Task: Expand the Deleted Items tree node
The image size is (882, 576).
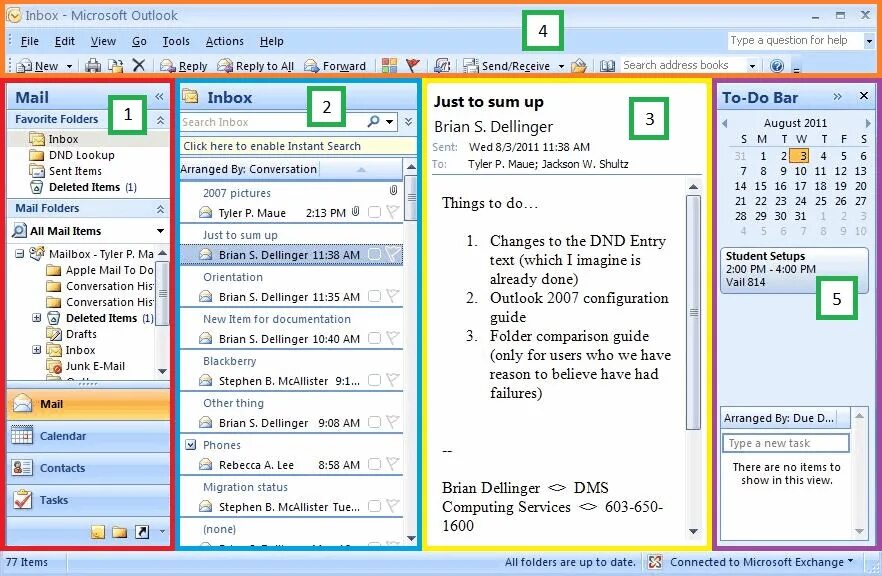Action: click(x=37, y=318)
